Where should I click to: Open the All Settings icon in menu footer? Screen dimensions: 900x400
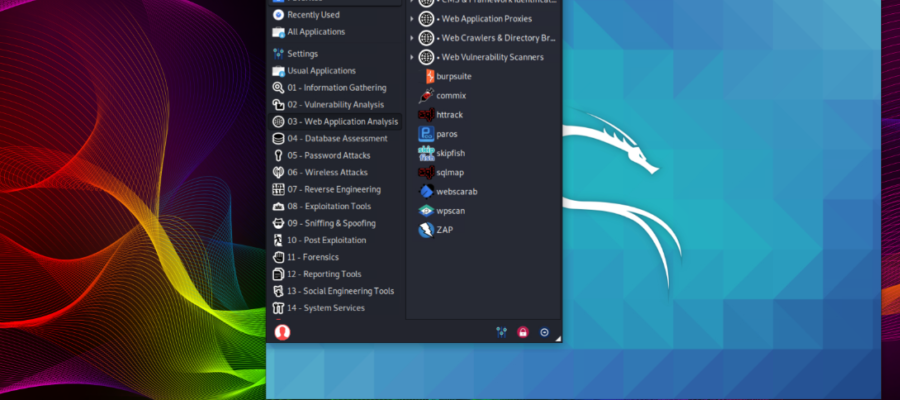[x=502, y=332]
